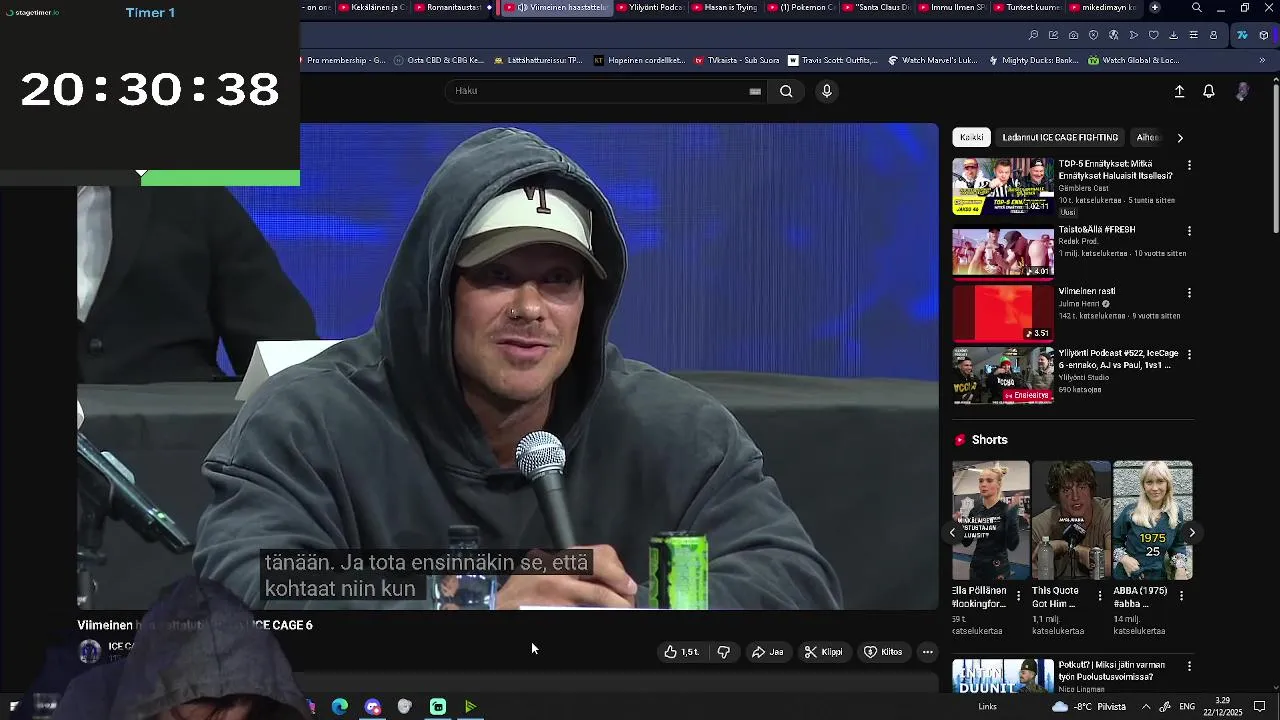The height and width of the screenshot is (720, 1280).
Task: Switch to Romantiaustast browser tab
Action: tap(447, 7)
